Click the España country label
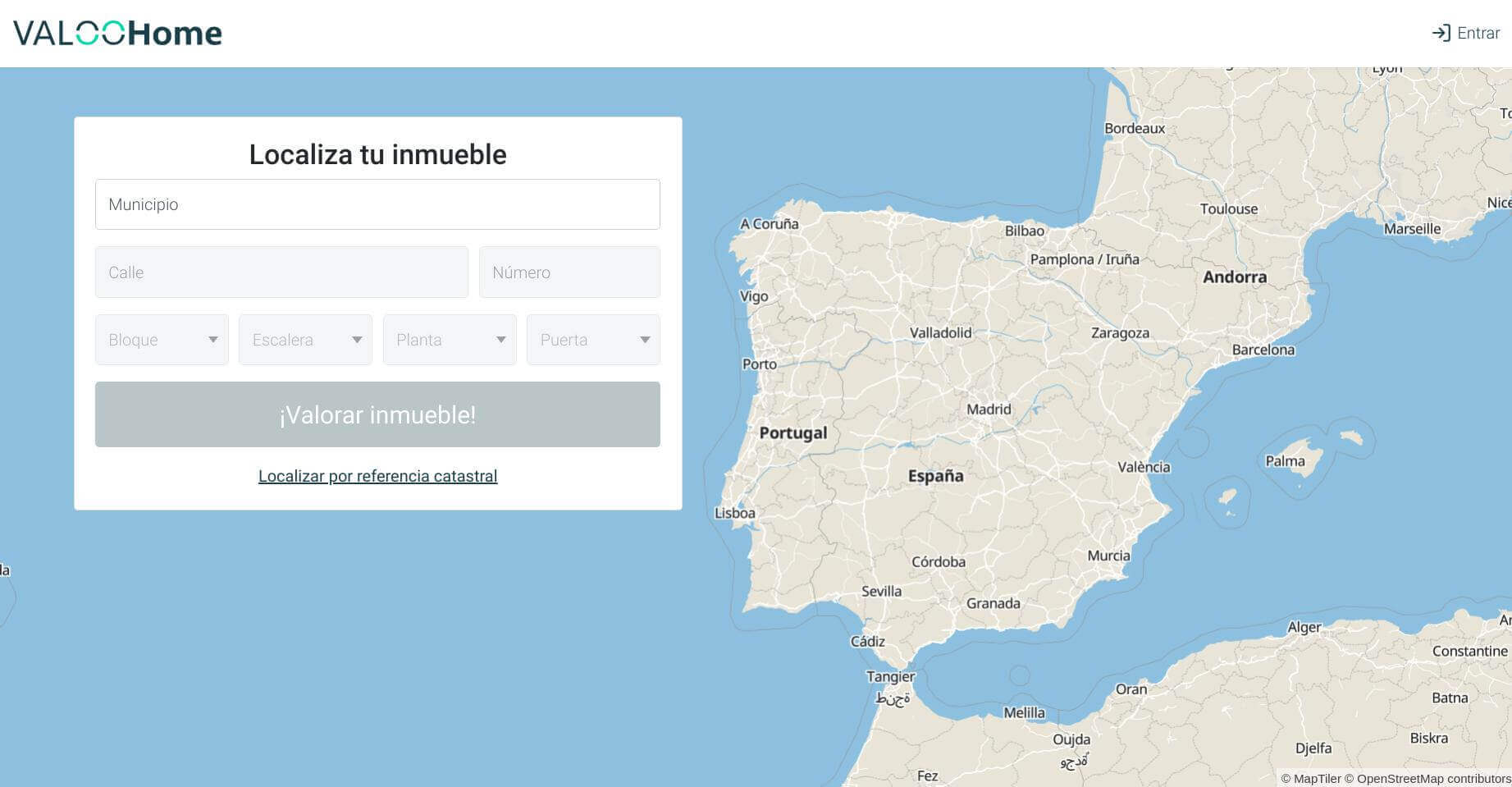This screenshot has width=1512, height=787. click(x=935, y=475)
